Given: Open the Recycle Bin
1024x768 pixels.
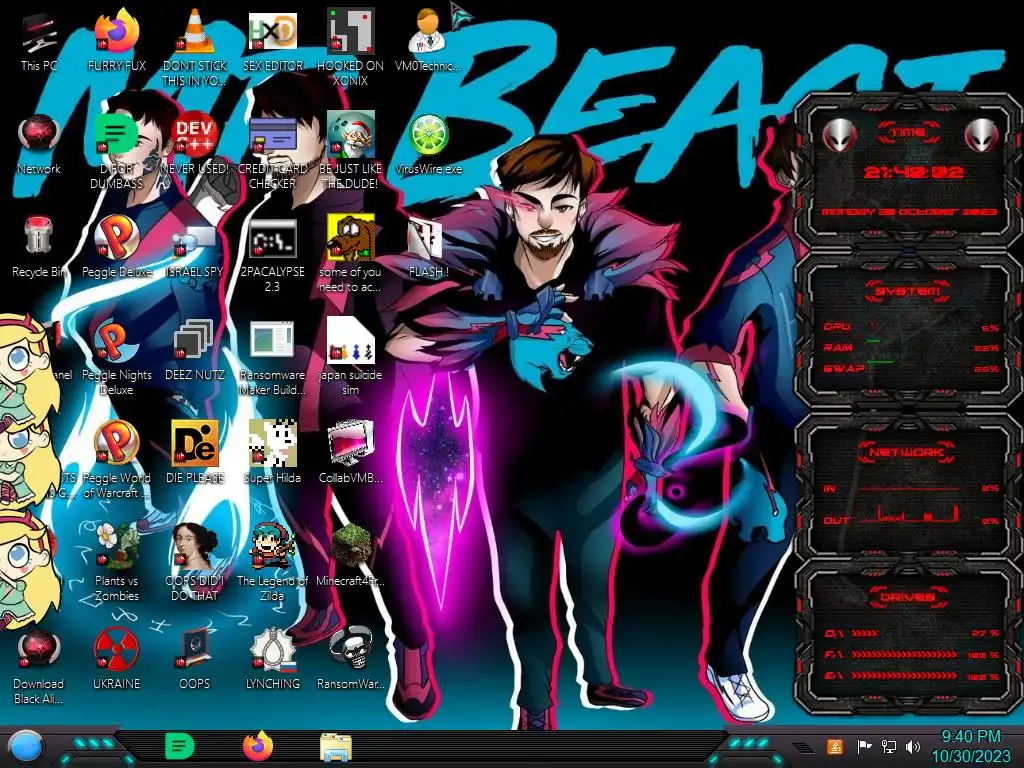Looking at the screenshot, I should click(x=39, y=248).
